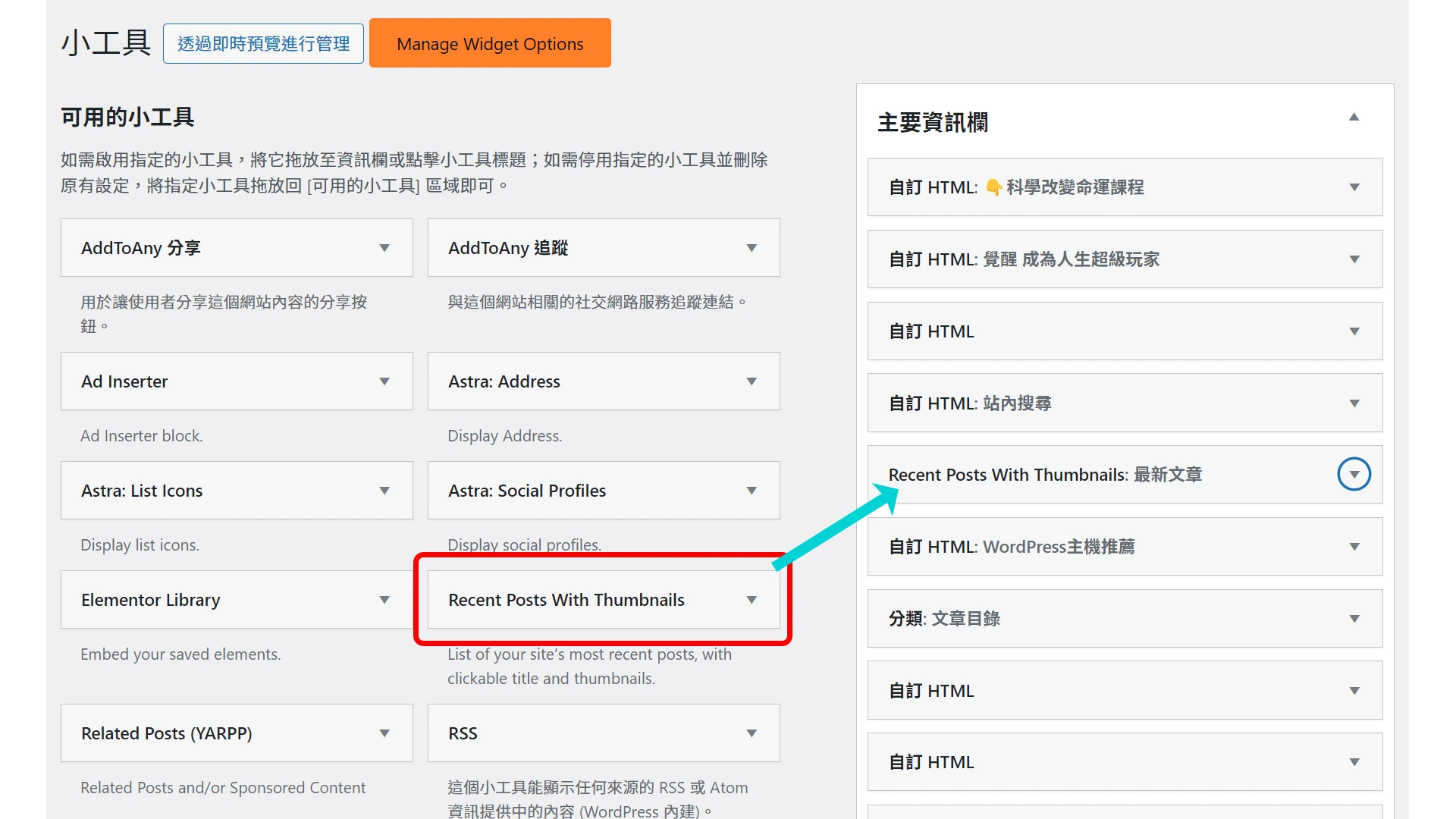Select the RSS widget title
This screenshot has width=1456, height=819.
coord(463,733)
